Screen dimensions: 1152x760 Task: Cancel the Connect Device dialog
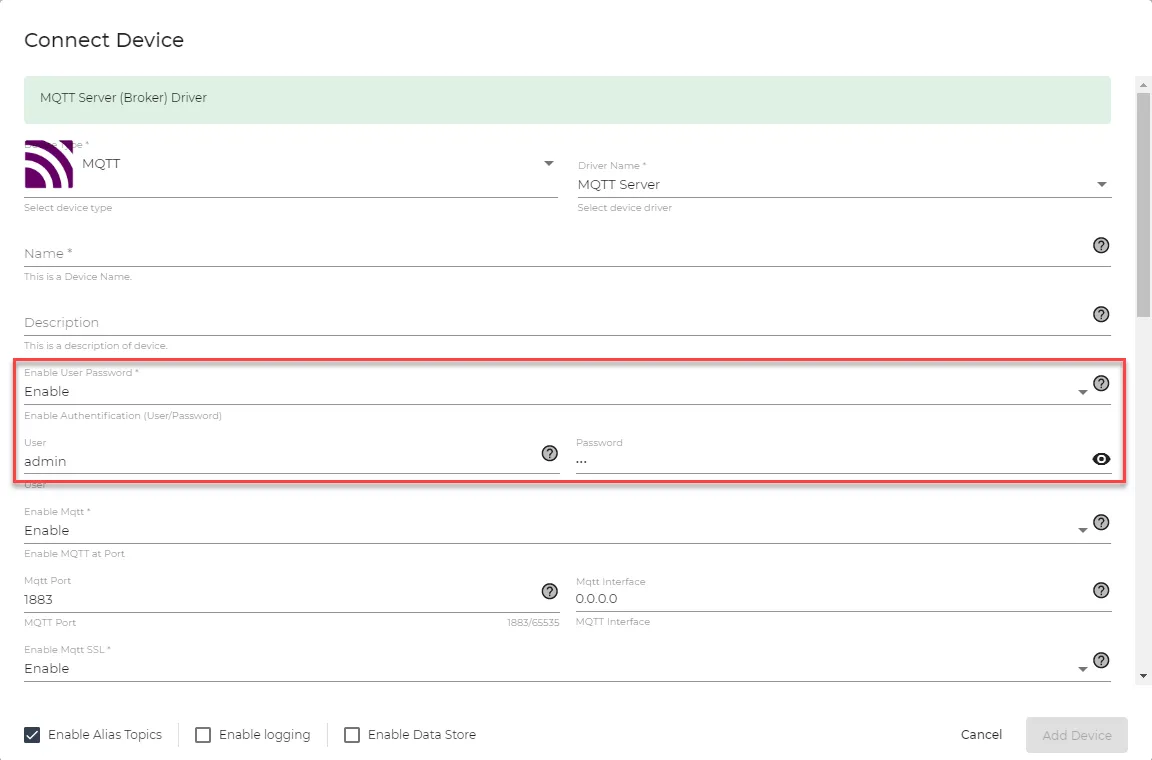pyautogui.click(x=981, y=734)
